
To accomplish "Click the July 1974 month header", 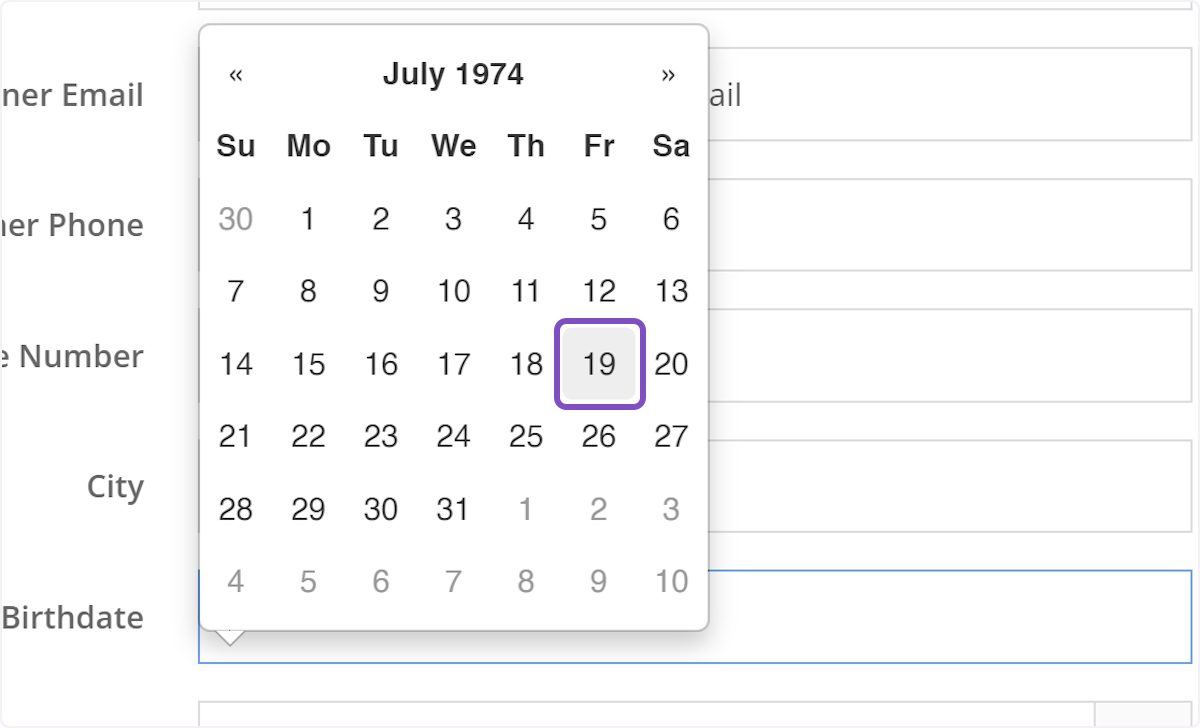I will pyautogui.click(x=453, y=73).
